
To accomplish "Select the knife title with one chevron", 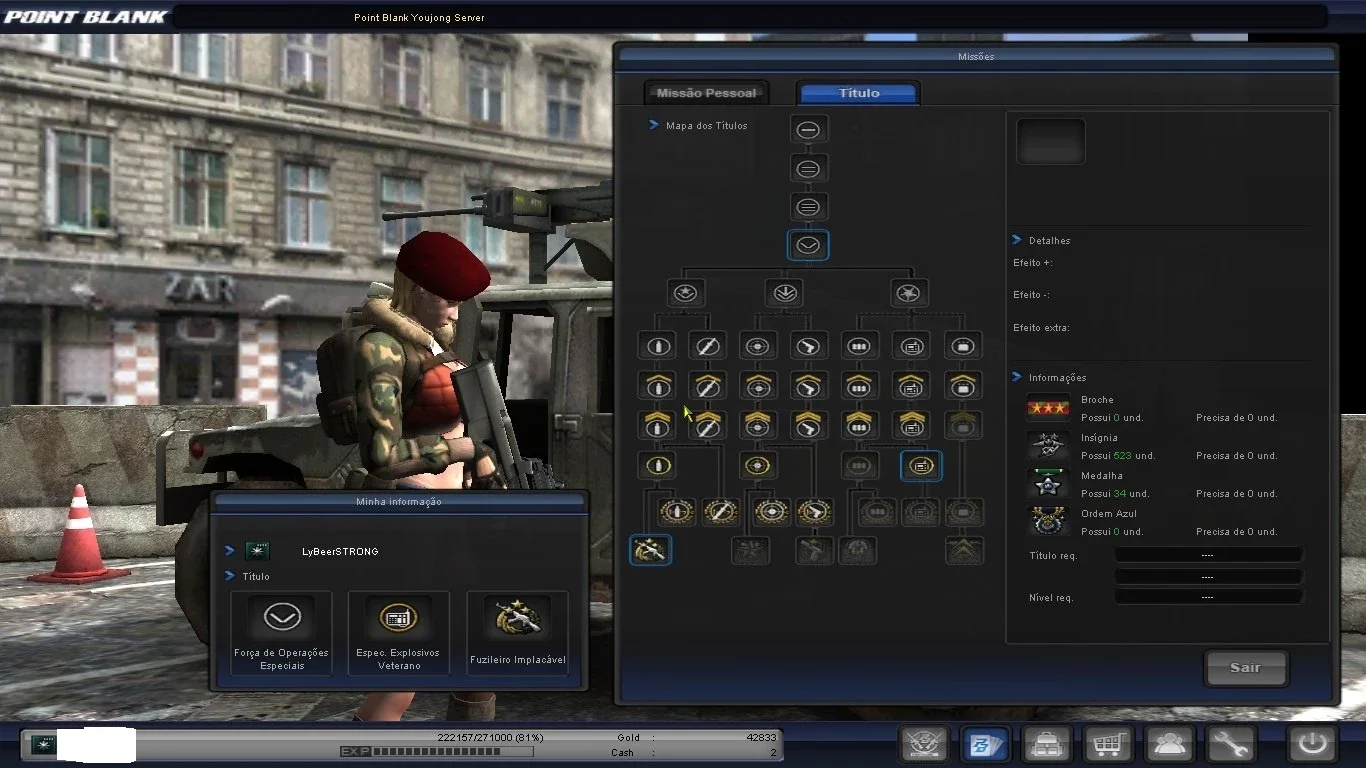I will [707, 386].
